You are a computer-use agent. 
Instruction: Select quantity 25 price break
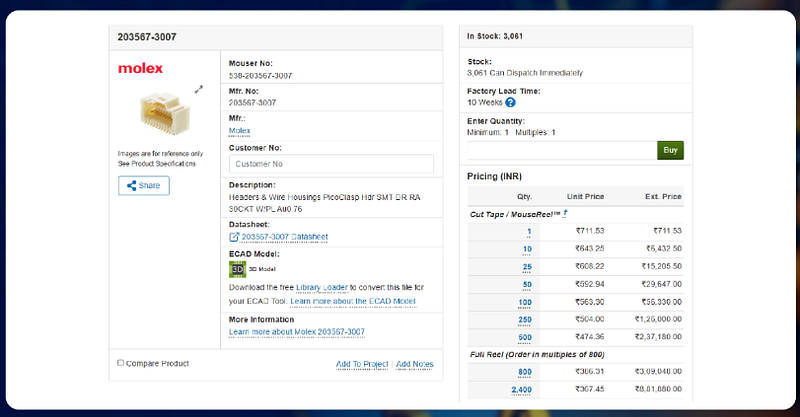click(x=527, y=266)
